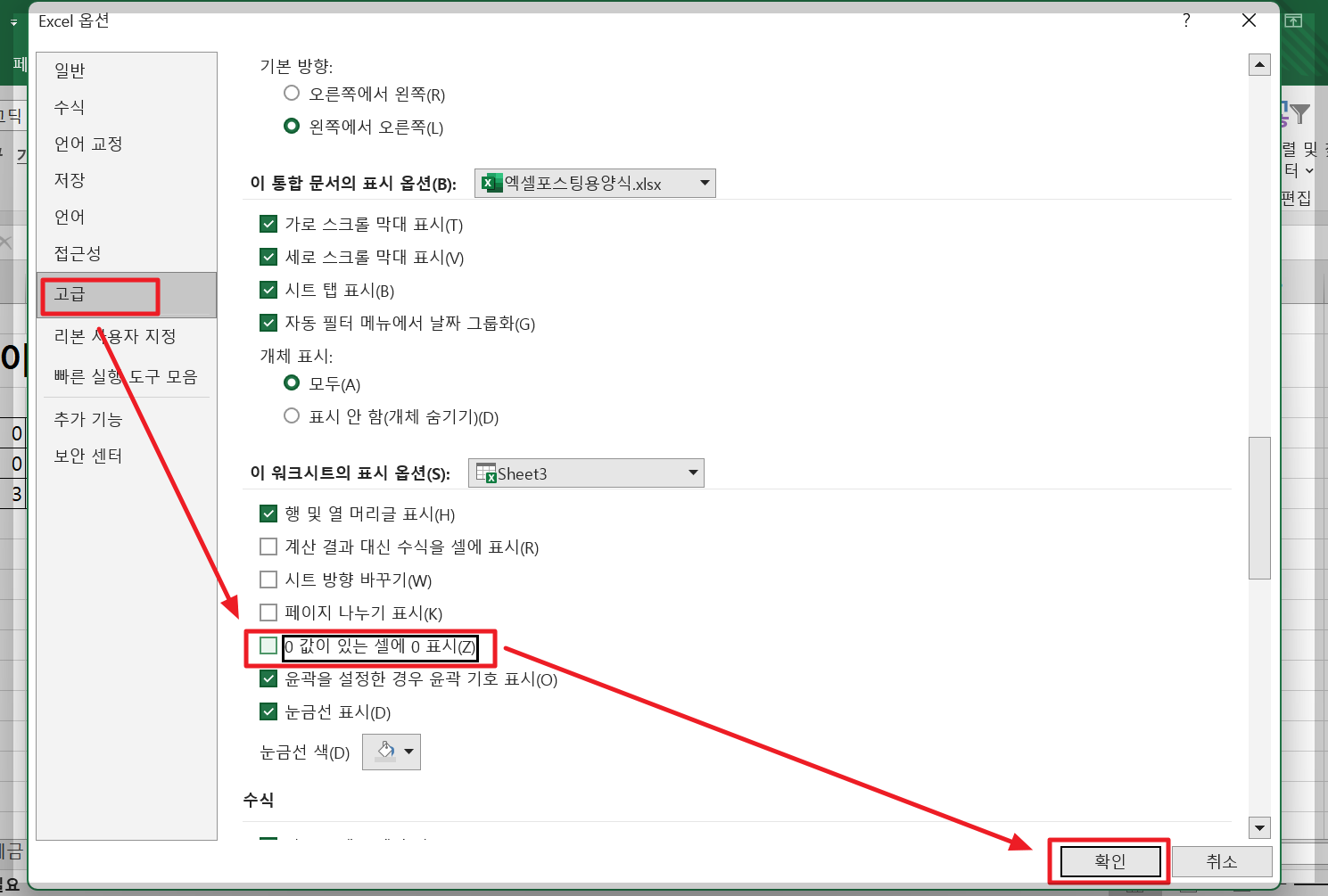Select the 오른쪽에서 왼쪽 radio button

pos(291,93)
